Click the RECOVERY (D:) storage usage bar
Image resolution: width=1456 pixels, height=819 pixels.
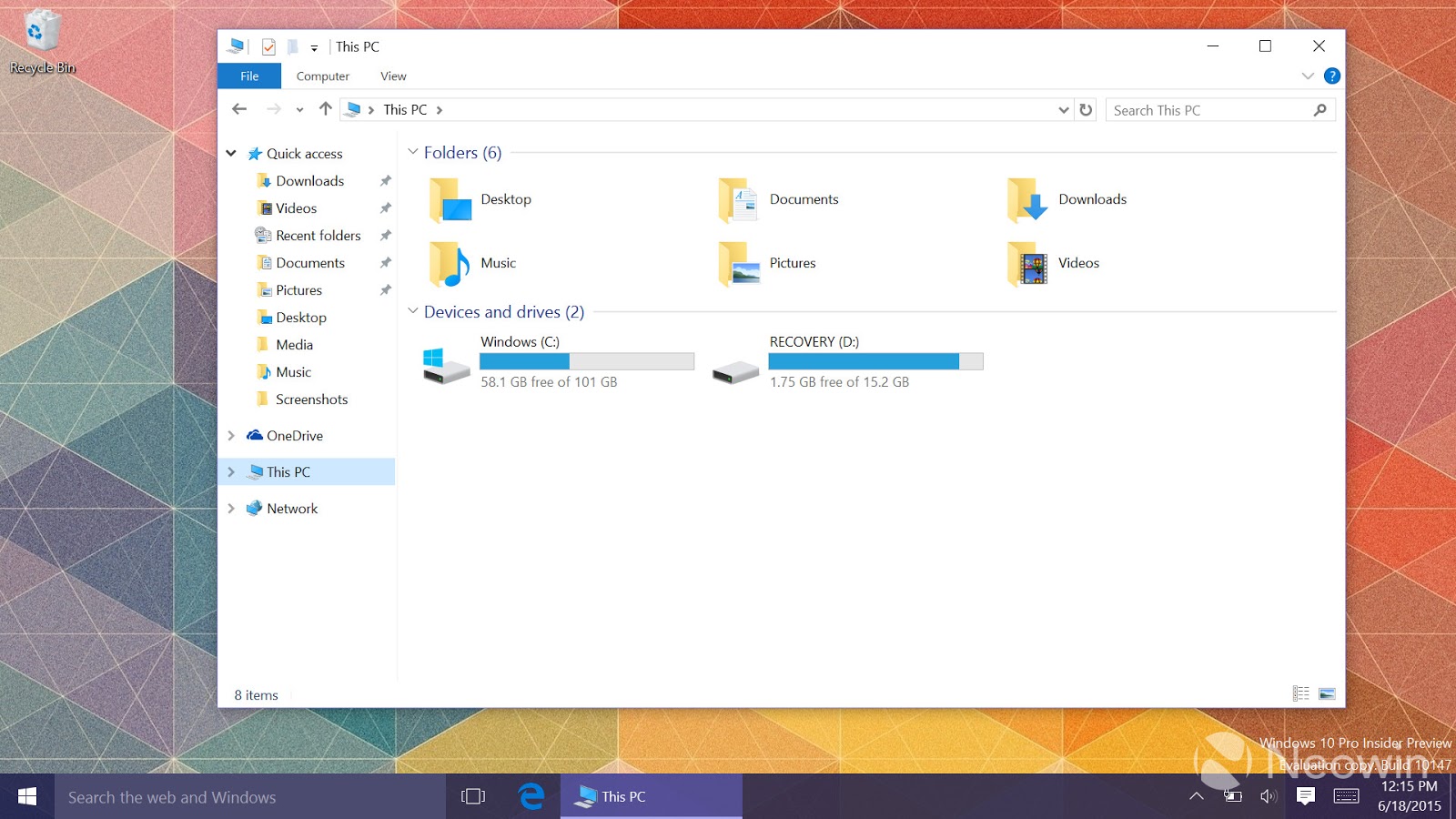(x=875, y=361)
